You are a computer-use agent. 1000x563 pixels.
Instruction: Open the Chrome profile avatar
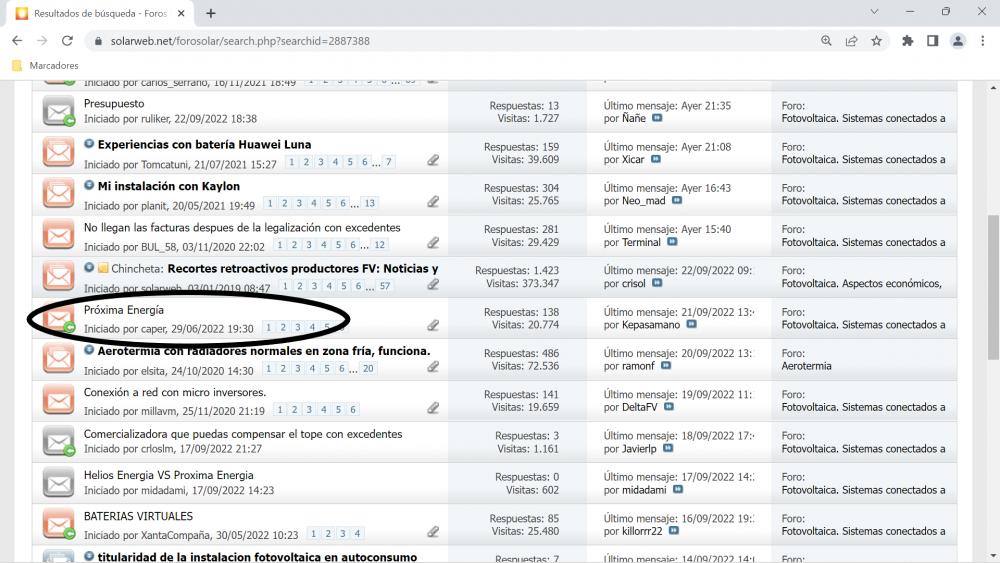[x=957, y=41]
